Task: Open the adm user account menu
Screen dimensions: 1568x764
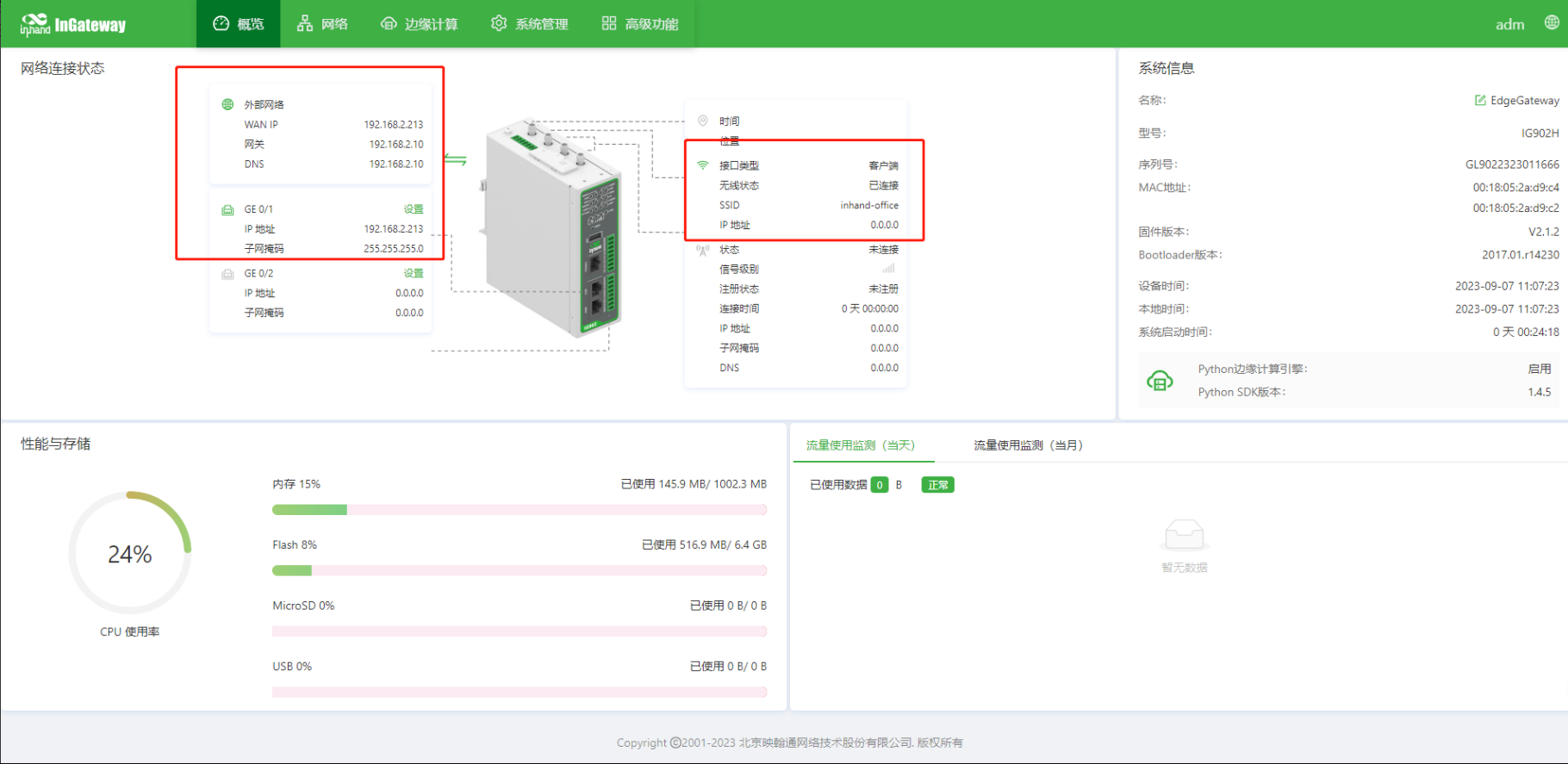Action: 1509,24
